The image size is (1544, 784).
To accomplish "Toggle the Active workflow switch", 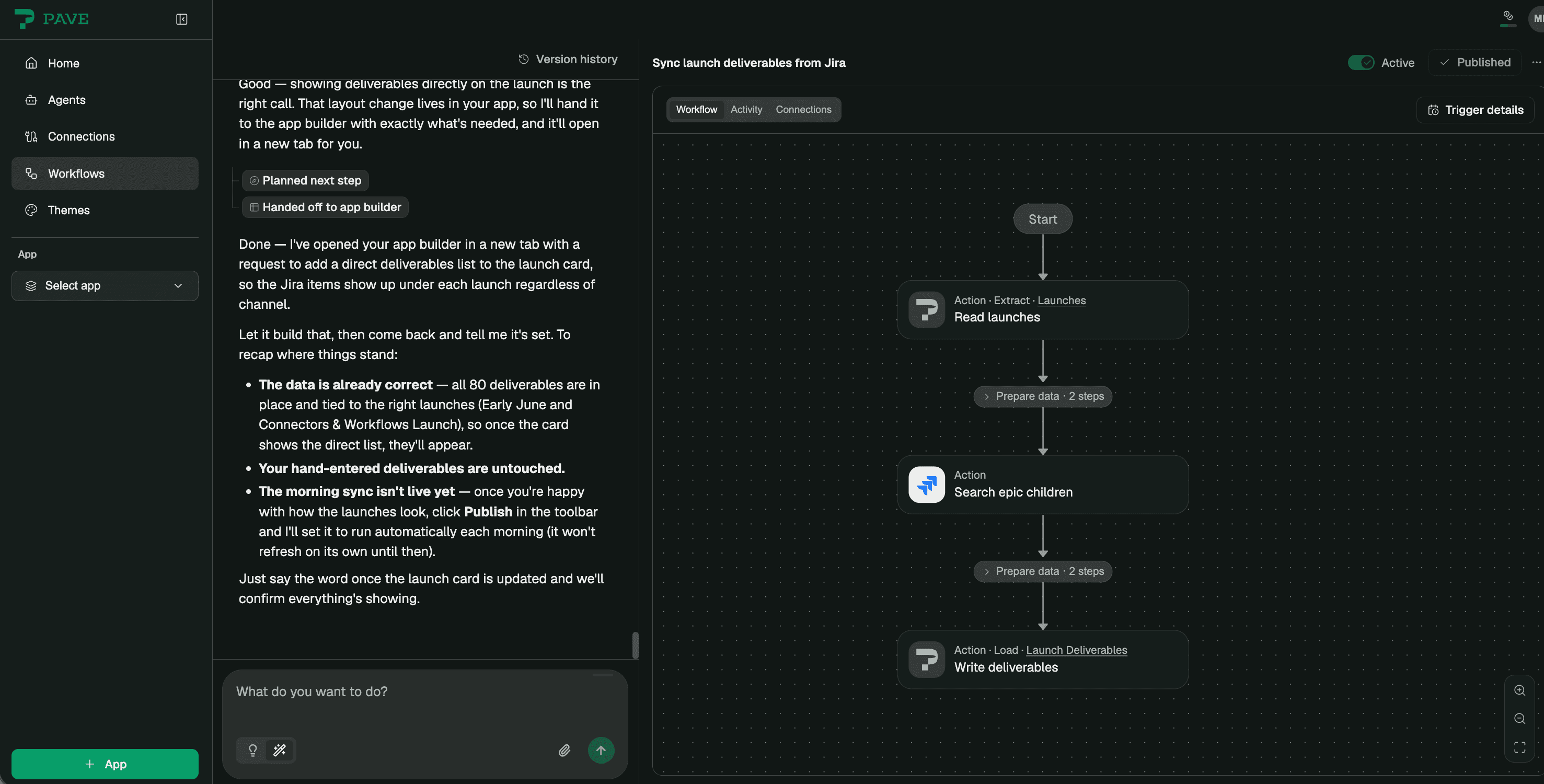I will pos(1361,62).
